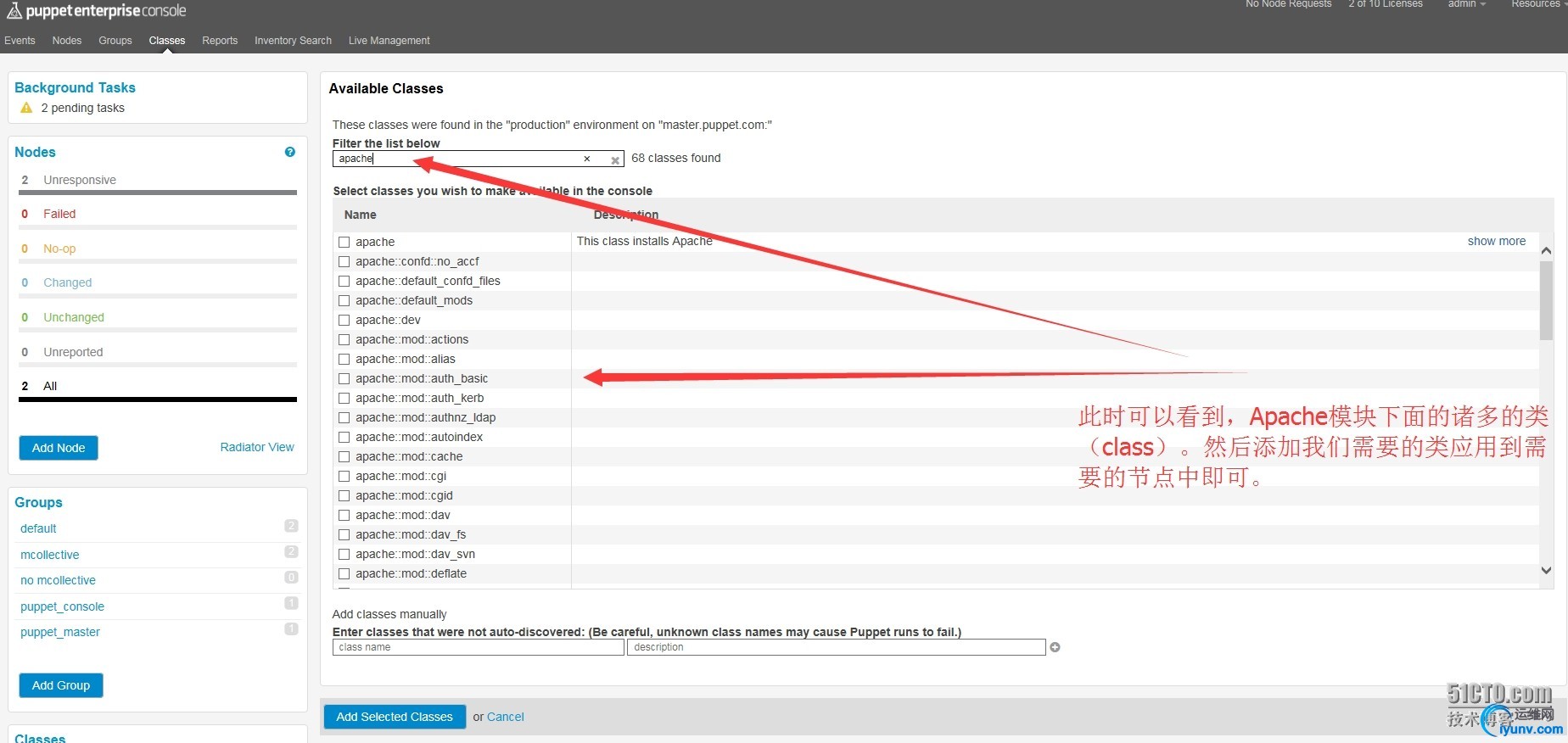Click show more for apache description

click(1497, 241)
